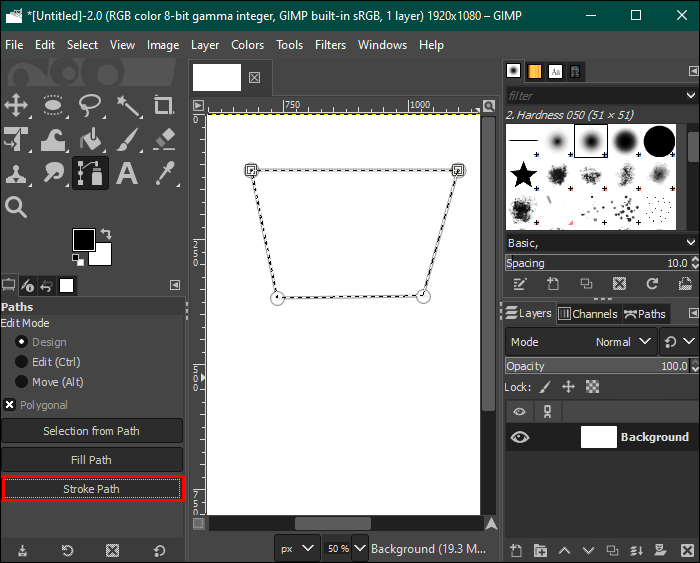
Task: Select the Zoom magnifier tool
Action: point(17,207)
